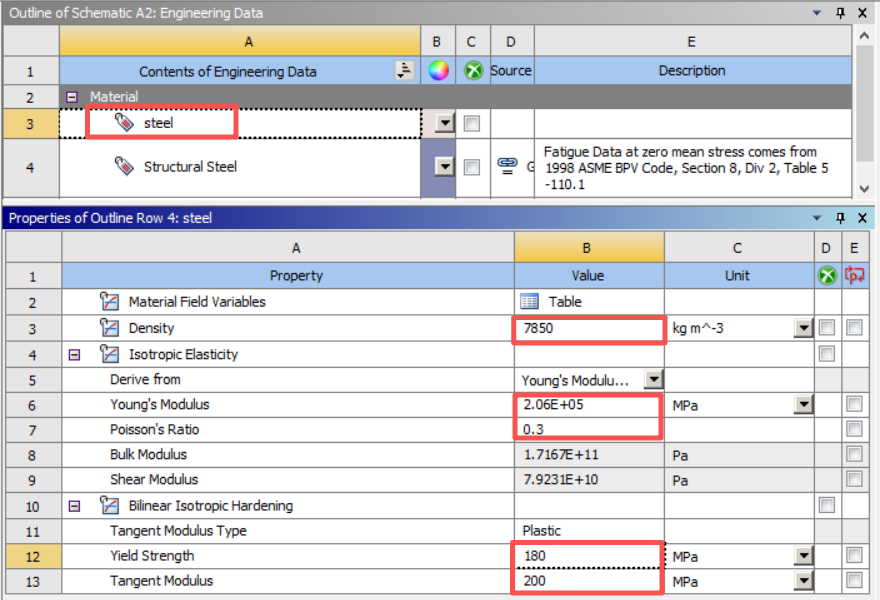Toggle the column C checkbox for Structural Steel
The image size is (880, 600).
(x=472, y=167)
